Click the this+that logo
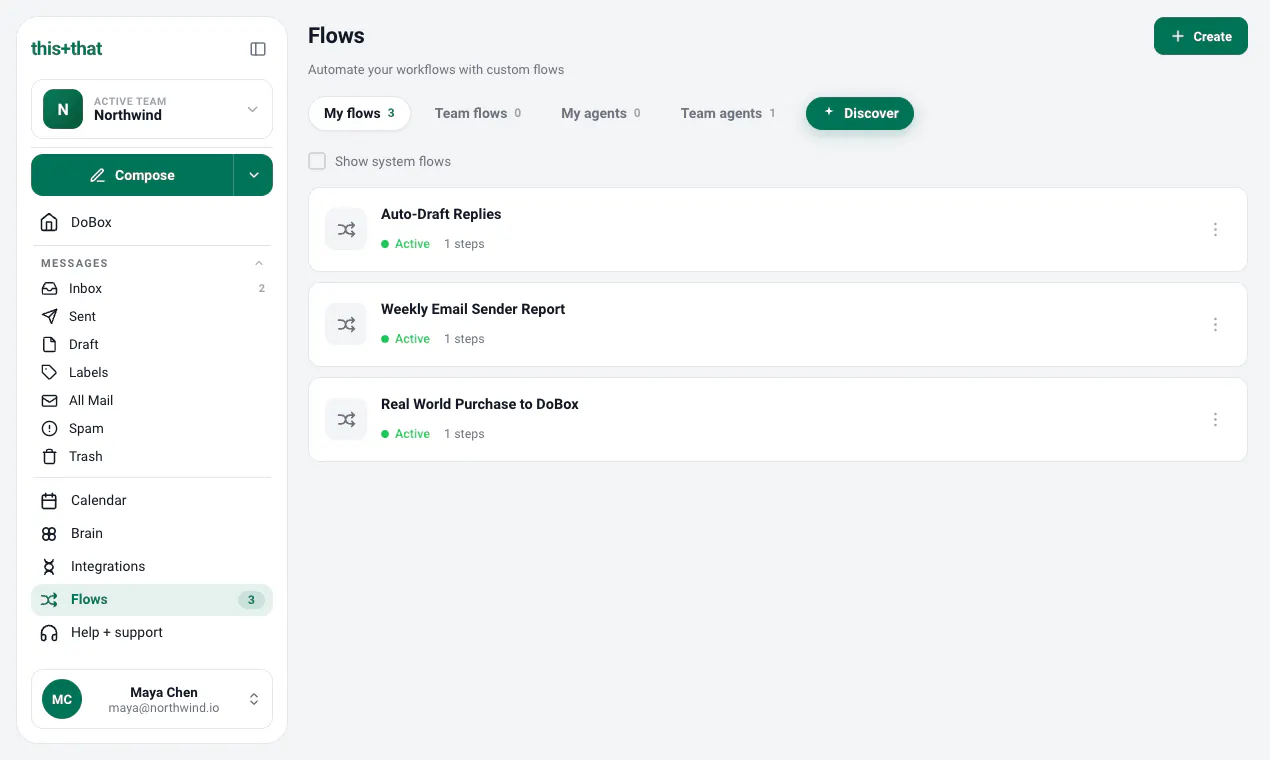This screenshot has height=760, width=1270. pyautogui.click(x=67, y=48)
